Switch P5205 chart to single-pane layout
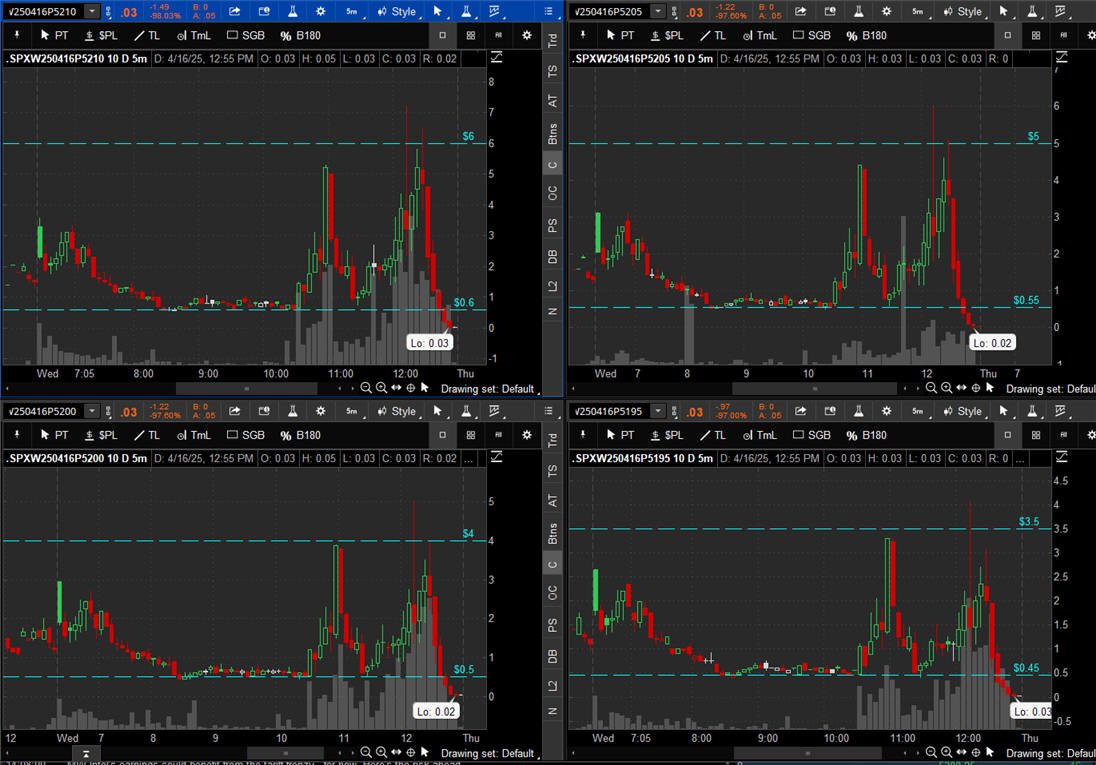The image size is (1096, 765). (1007, 35)
